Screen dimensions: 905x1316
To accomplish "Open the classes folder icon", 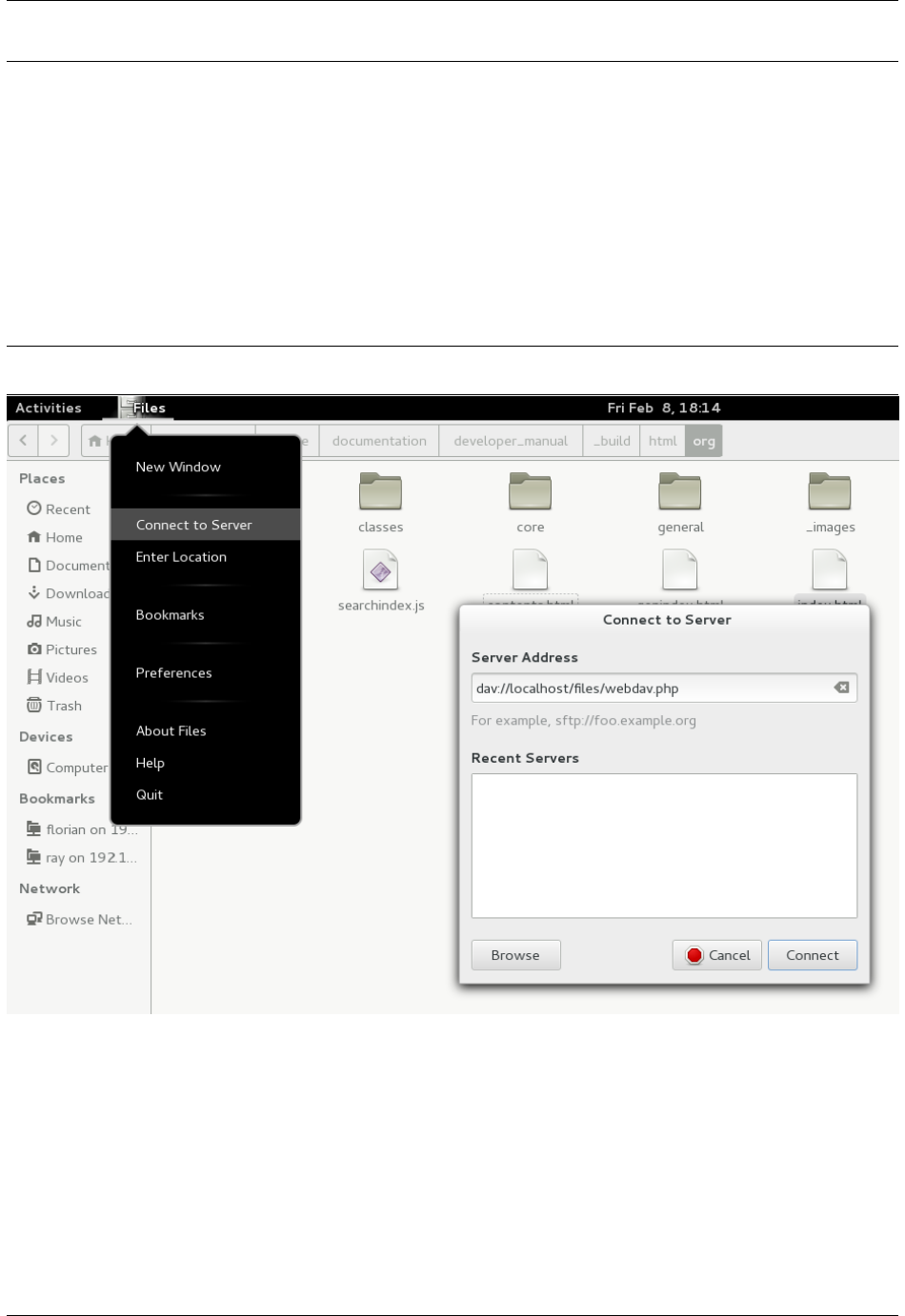I will [x=380, y=492].
